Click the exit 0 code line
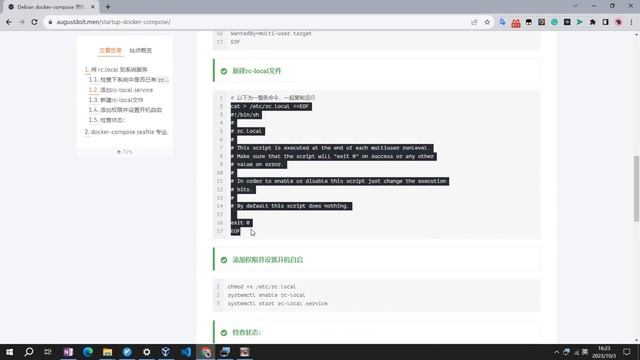 (x=241, y=223)
